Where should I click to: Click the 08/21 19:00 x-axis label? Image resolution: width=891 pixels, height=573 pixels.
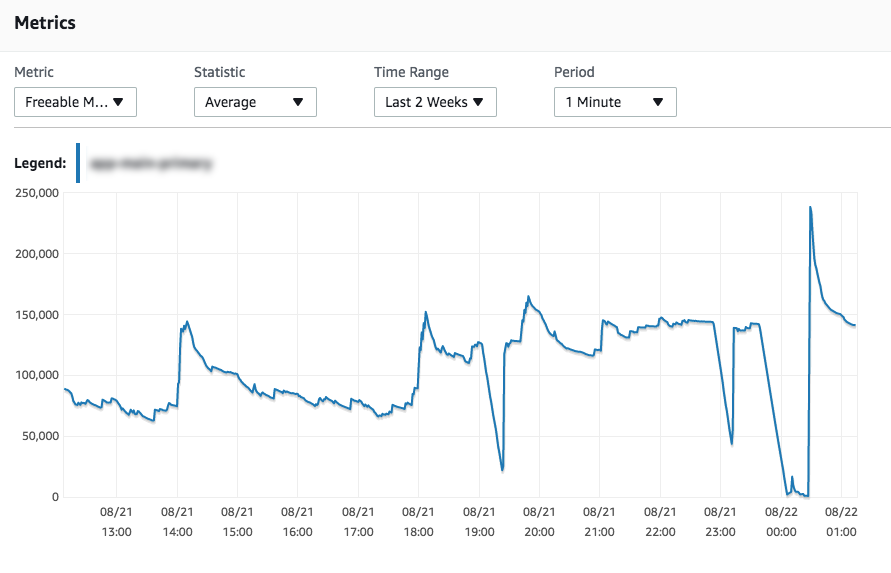coord(479,522)
